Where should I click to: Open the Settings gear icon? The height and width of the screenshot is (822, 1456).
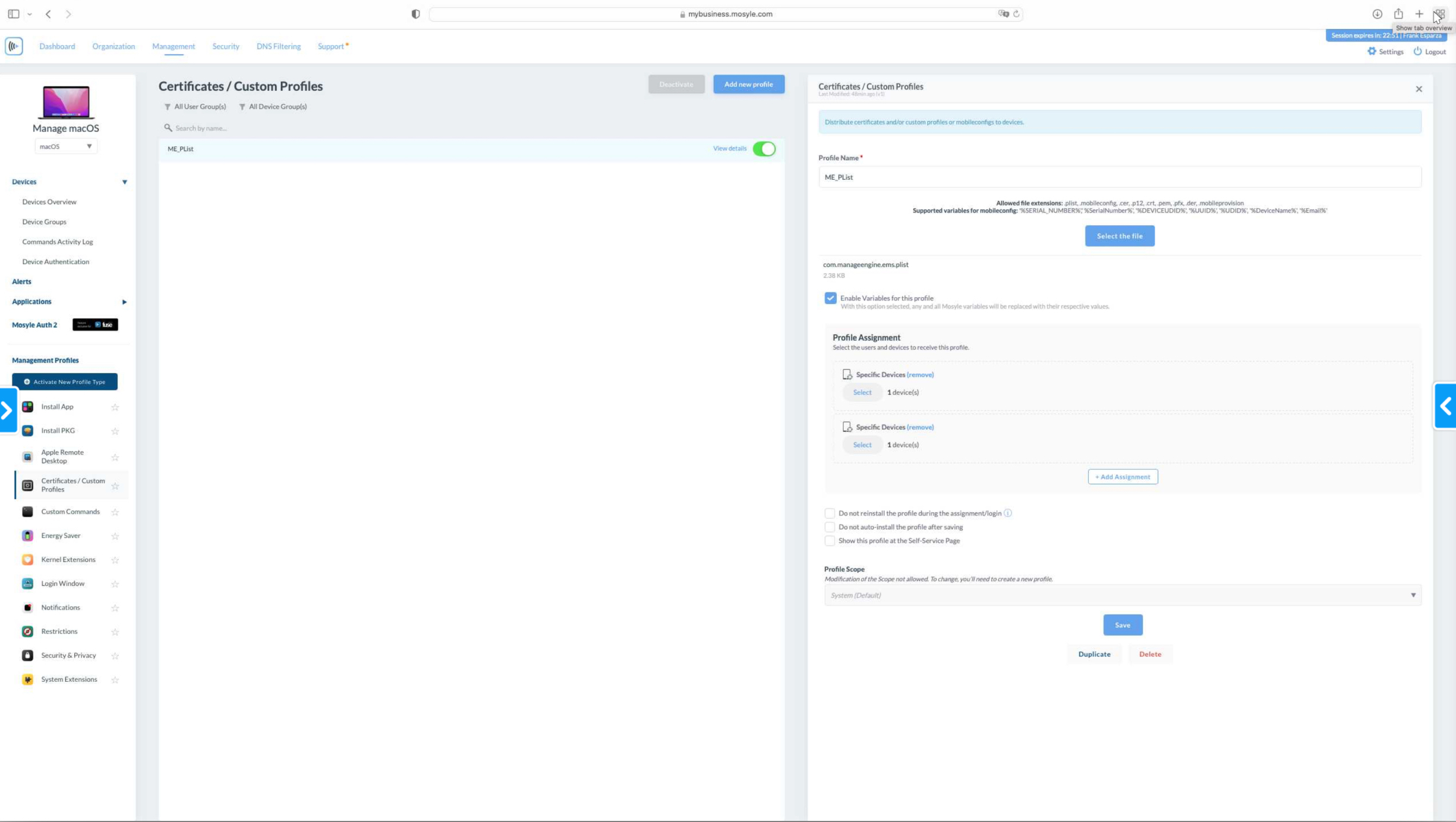pos(1372,52)
